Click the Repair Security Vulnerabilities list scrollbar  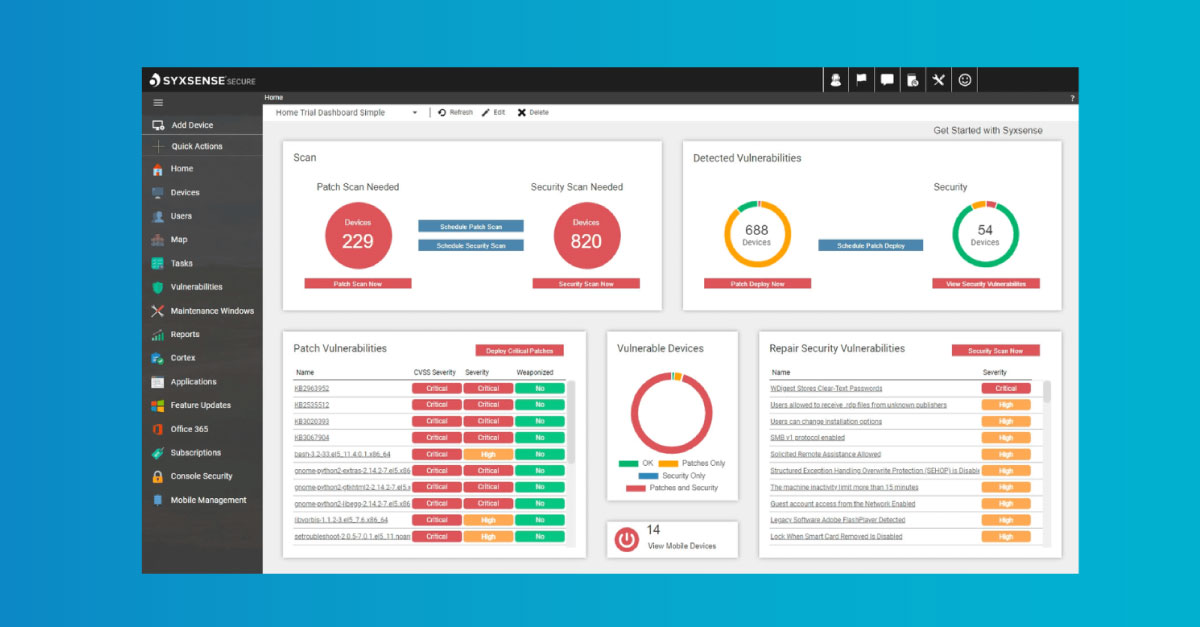click(x=1047, y=390)
